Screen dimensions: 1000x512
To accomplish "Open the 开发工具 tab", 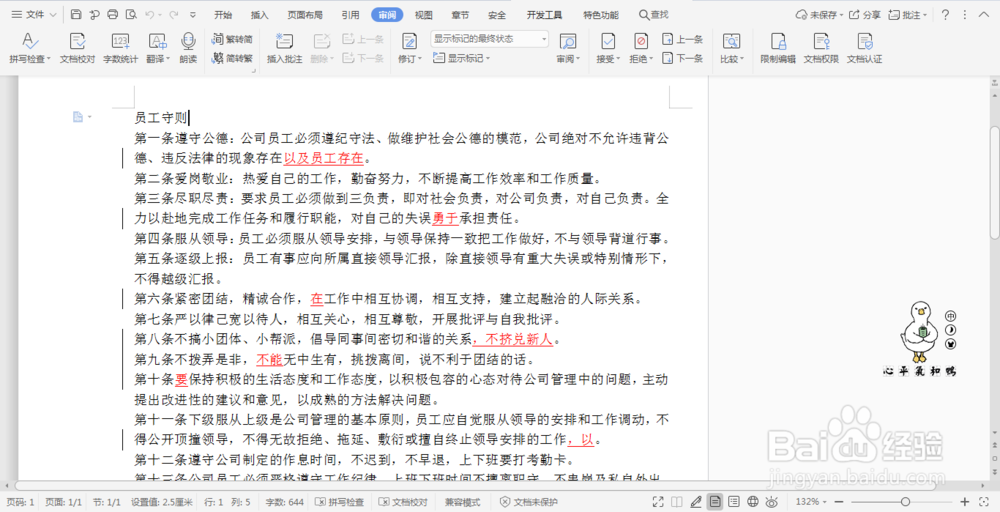I will [x=545, y=15].
